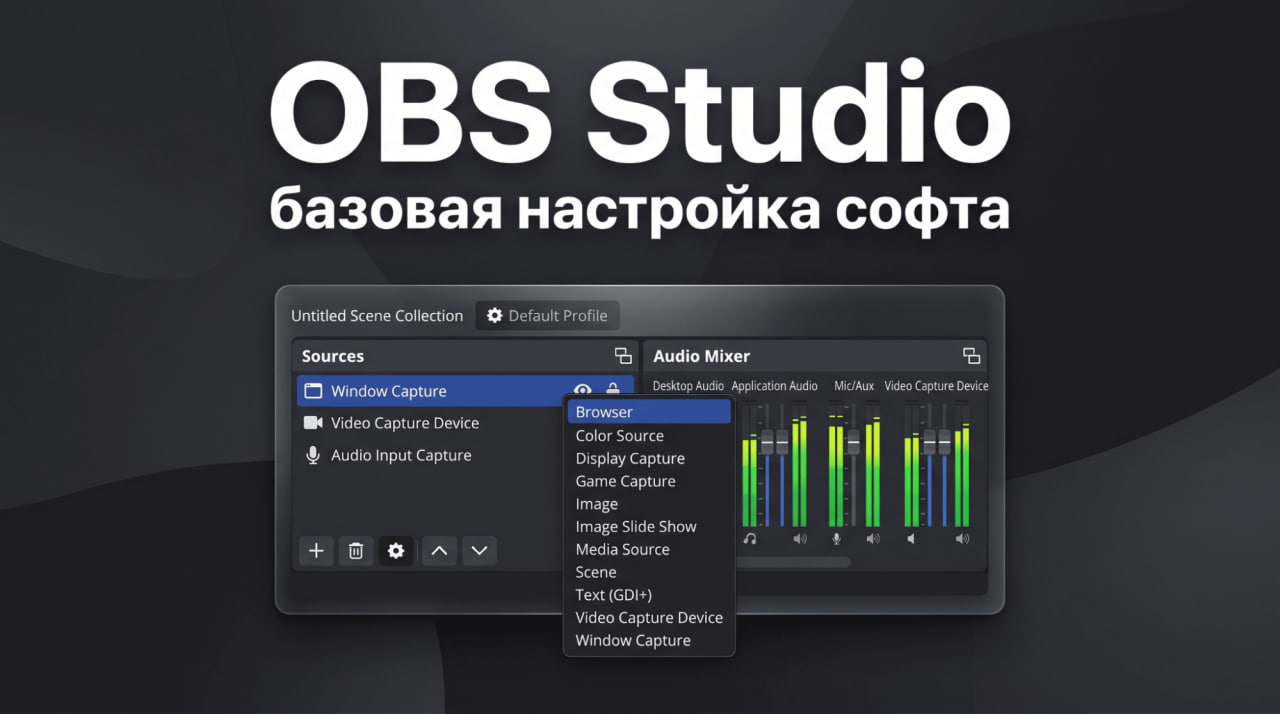This screenshot has width=1280, height=714.
Task: Click the Mic/Aux volume fader handle
Action: tap(853, 442)
